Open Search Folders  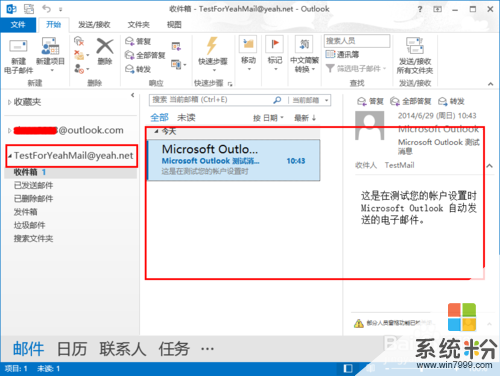tap(33, 239)
